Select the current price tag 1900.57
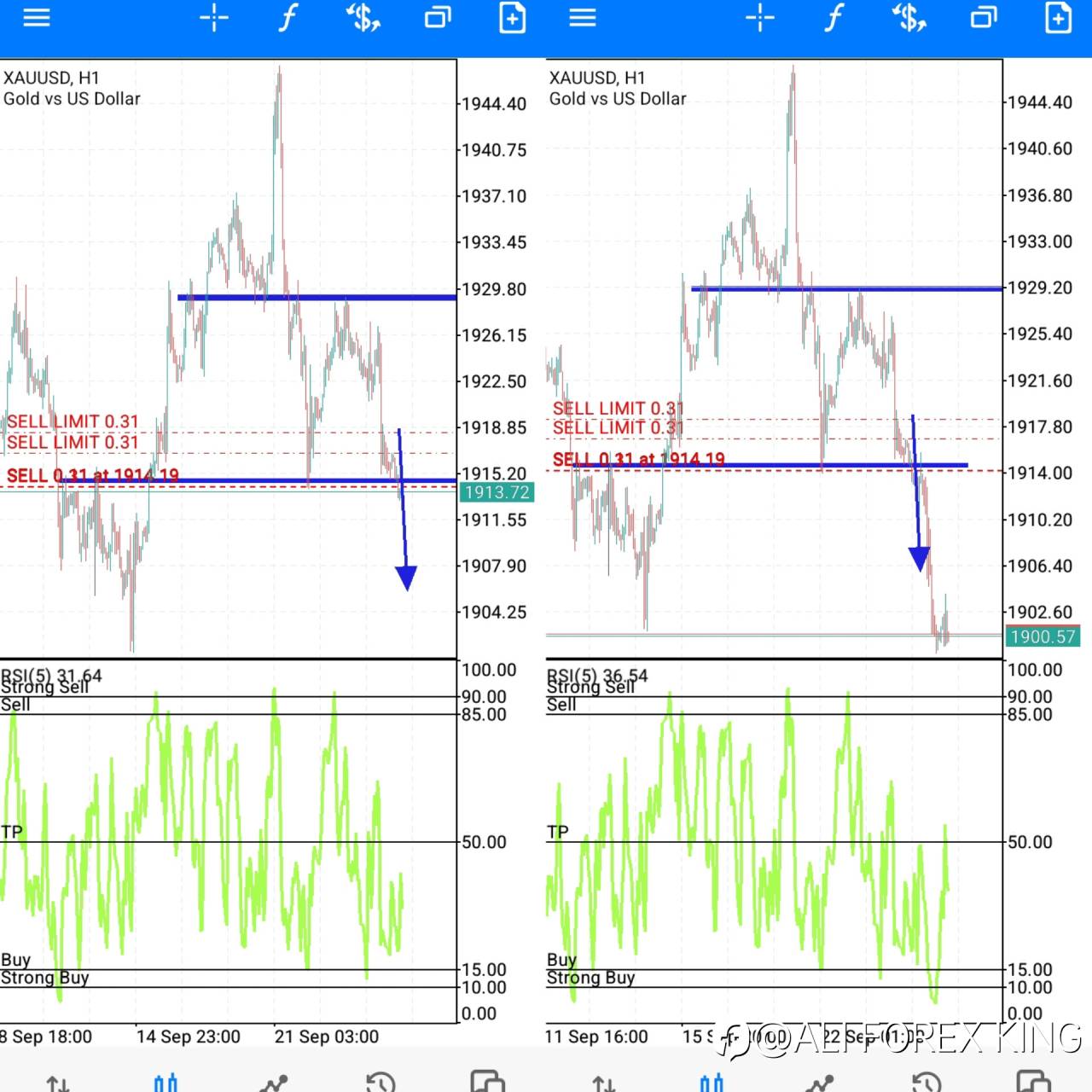This screenshot has width=1092, height=1092. pos(1043,636)
